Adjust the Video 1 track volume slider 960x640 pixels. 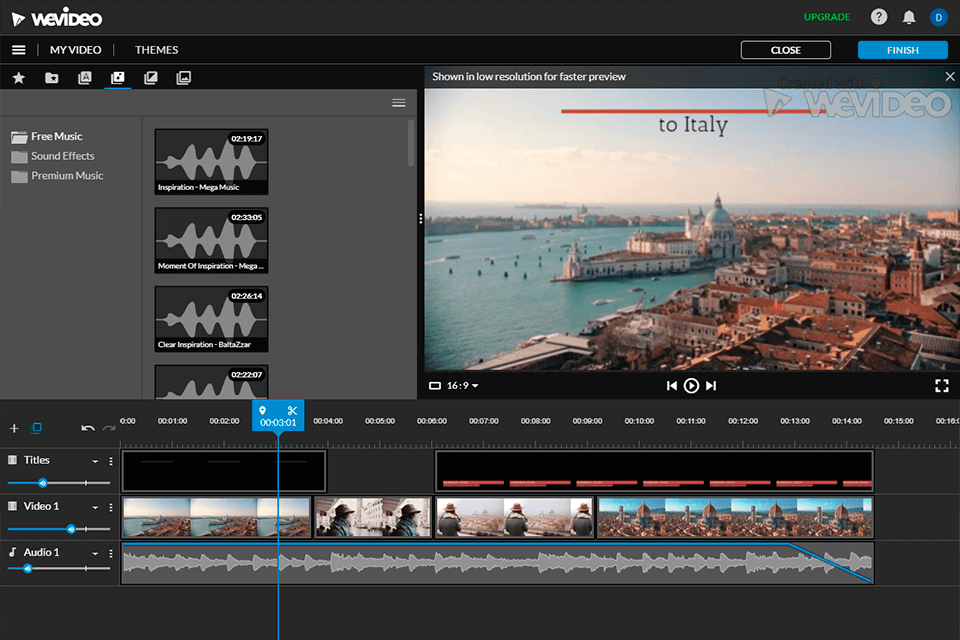(x=71, y=529)
